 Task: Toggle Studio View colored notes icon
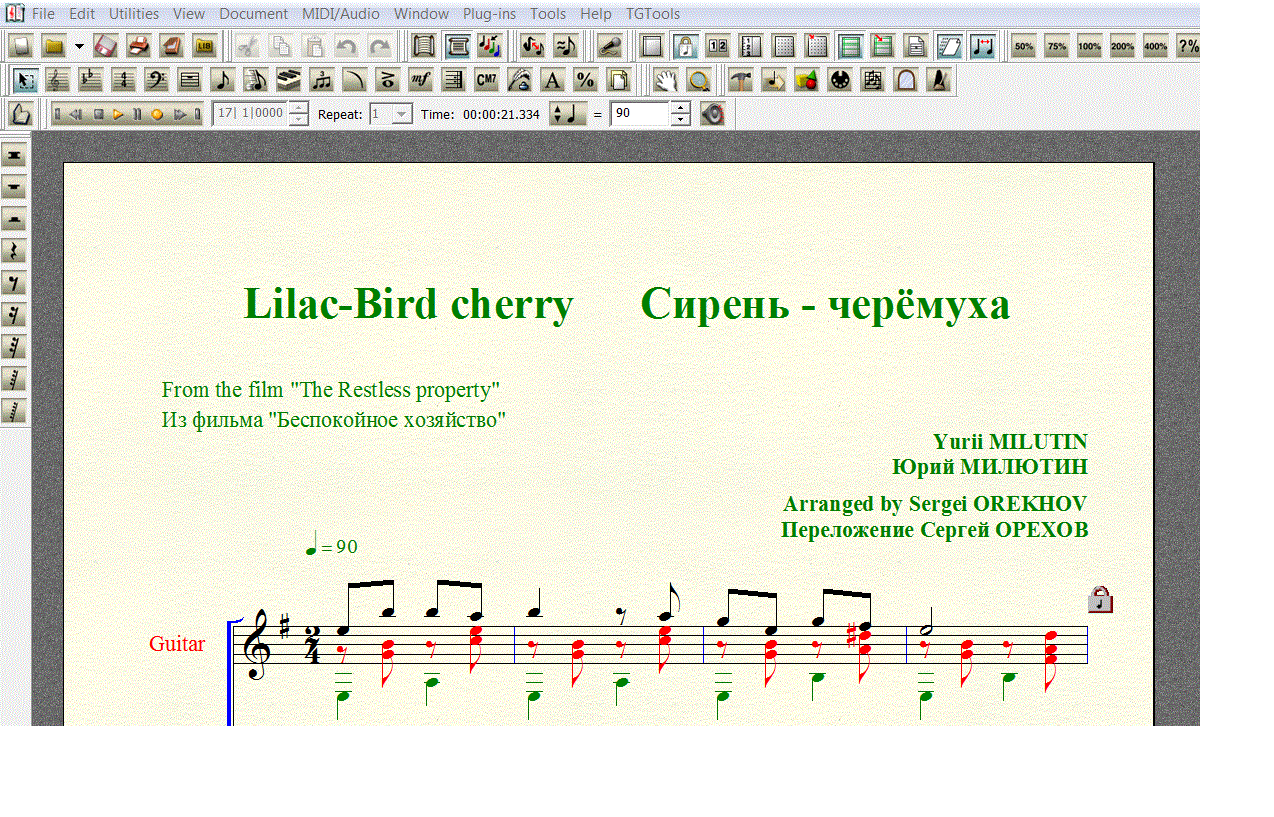[490, 46]
